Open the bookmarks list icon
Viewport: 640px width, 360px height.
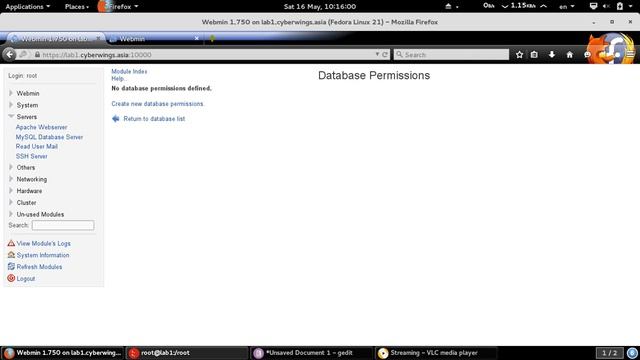click(x=534, y=54)
